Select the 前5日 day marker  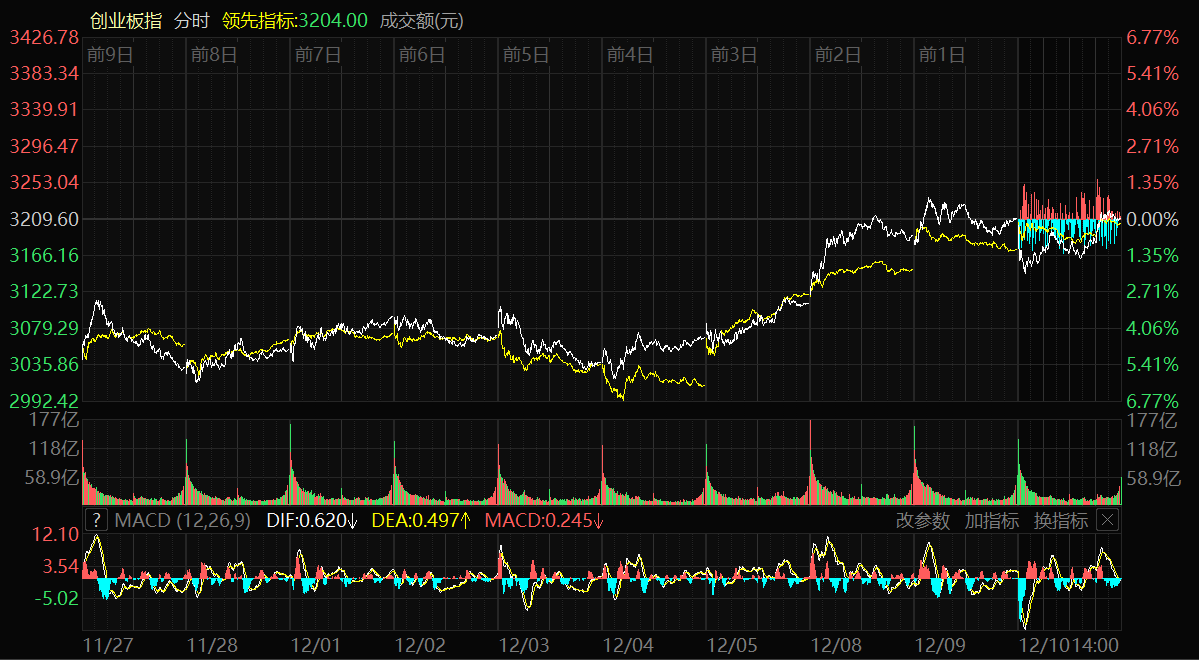[526, 55]
